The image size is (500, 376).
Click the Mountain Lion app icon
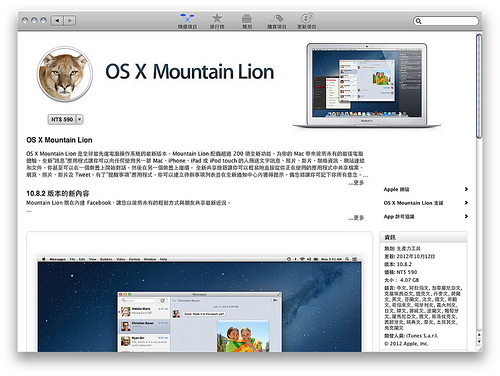[x=65, y=74]
